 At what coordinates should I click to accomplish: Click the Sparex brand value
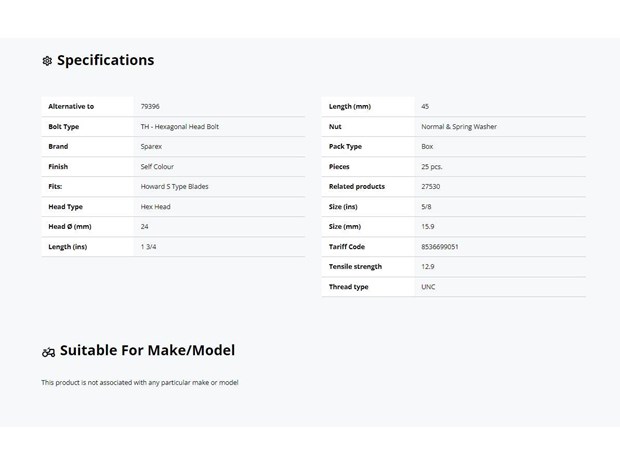[151, 146]
